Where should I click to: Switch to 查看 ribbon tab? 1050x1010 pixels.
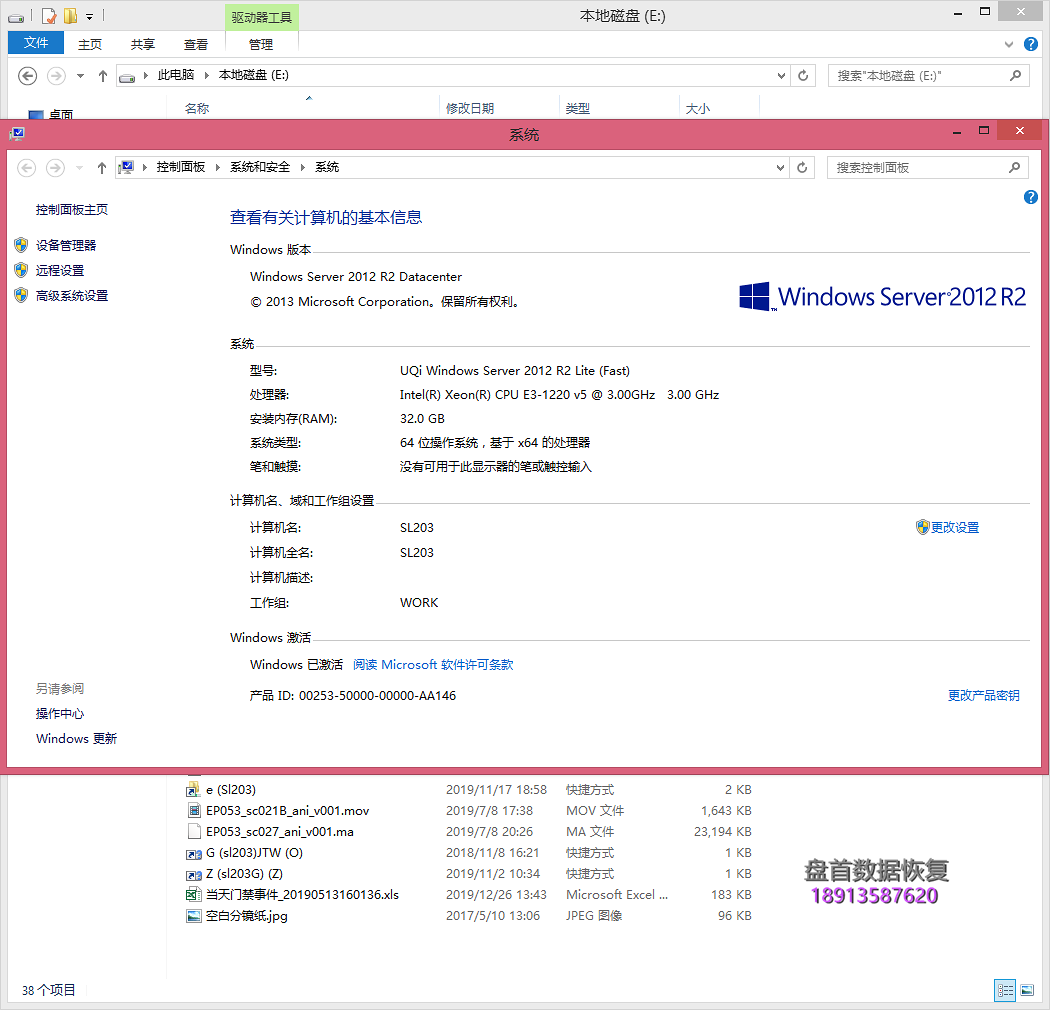(196, 44)
